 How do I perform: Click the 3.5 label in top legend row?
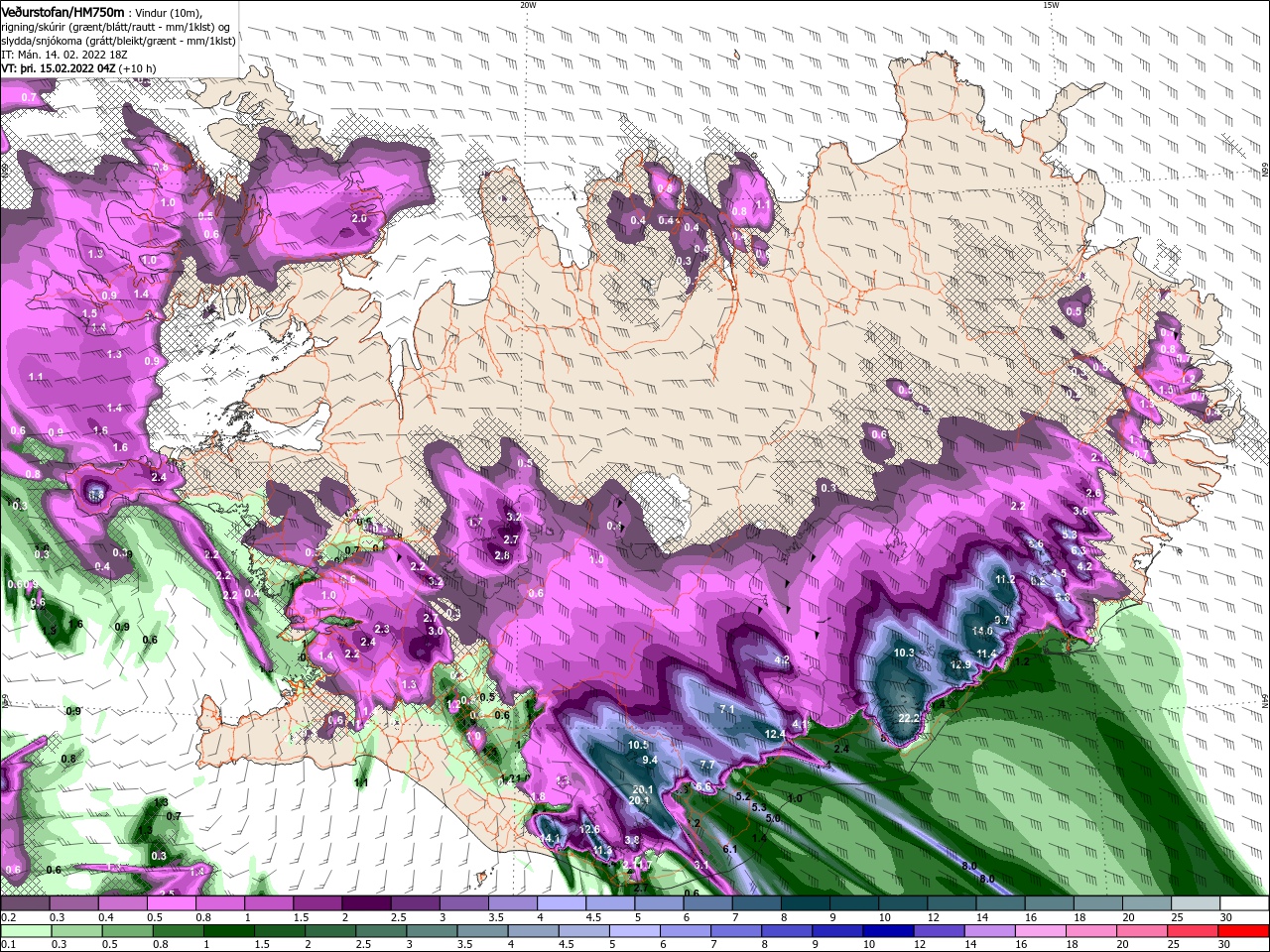[x=496, y=917]
